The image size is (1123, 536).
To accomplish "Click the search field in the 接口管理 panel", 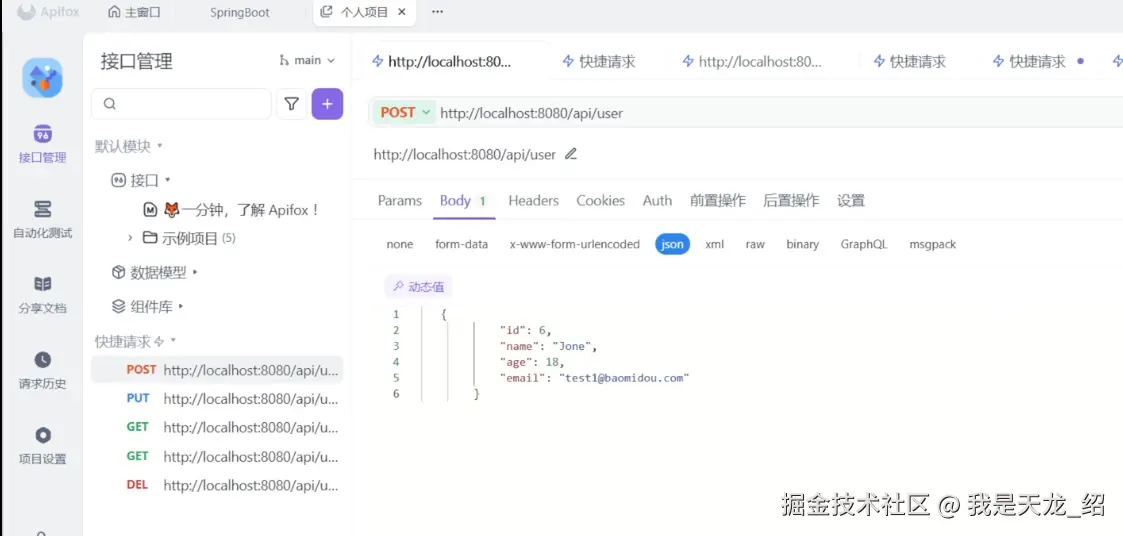I will pyautogui.click(x=181, y=104).
